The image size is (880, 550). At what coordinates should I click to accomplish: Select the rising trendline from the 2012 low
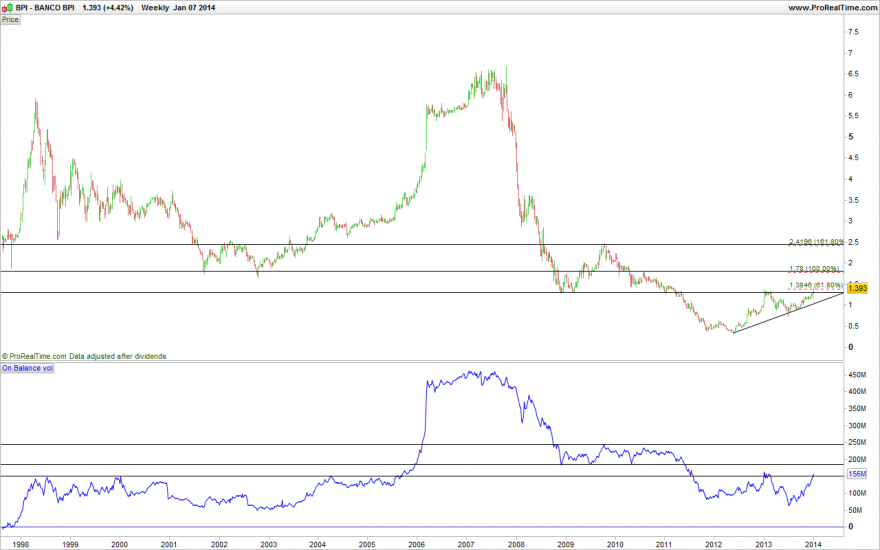pyautogui.click(x=788, y=313)
